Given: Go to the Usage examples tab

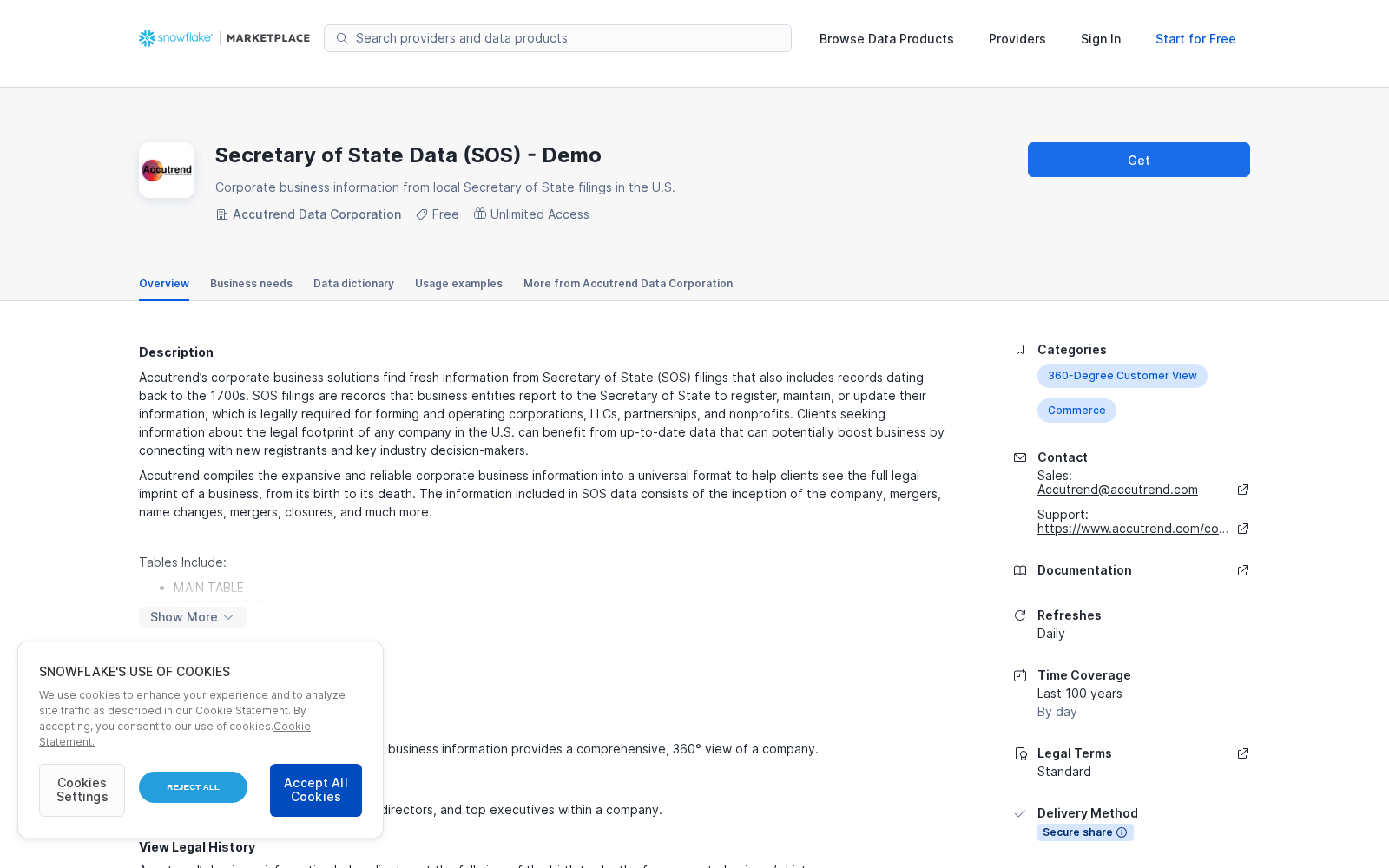Looking at the screenshot, I should pos(458,284).
